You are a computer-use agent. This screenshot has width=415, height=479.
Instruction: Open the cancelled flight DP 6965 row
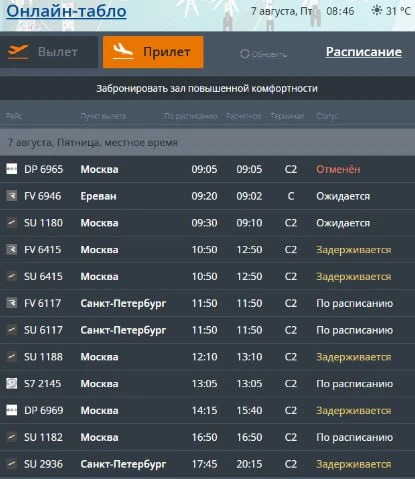pyautogui.click(x=207, y=169)
